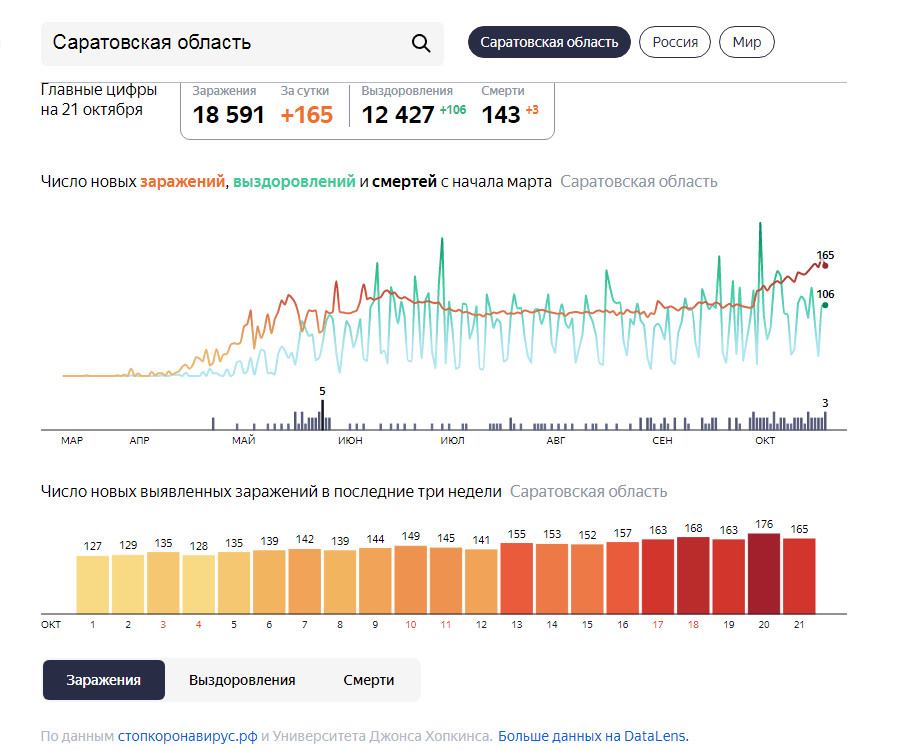905x751 pixels.
Task: Click the bar for October 21 (165)
Action: [x=799, y=576]
